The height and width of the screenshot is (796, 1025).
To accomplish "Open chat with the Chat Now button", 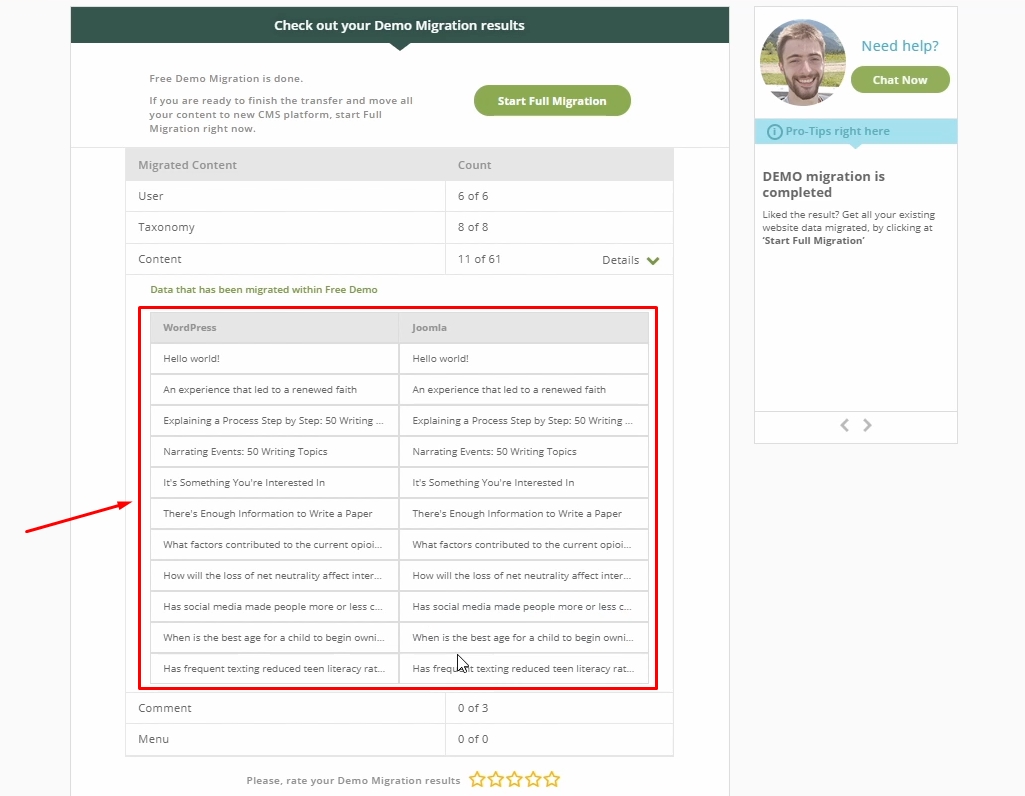I will click(900, 80).
